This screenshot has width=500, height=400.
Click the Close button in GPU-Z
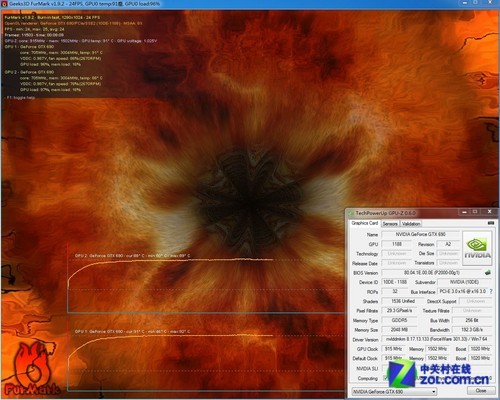pyautogui.click(x=481, y=390)
